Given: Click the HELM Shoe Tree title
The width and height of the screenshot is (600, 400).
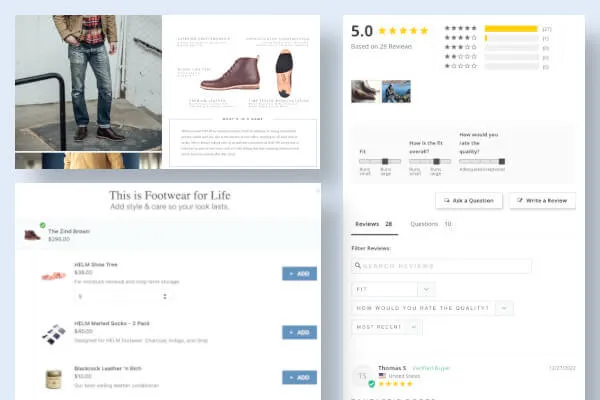Looking at the screenshot, I should tap(96, 264).
